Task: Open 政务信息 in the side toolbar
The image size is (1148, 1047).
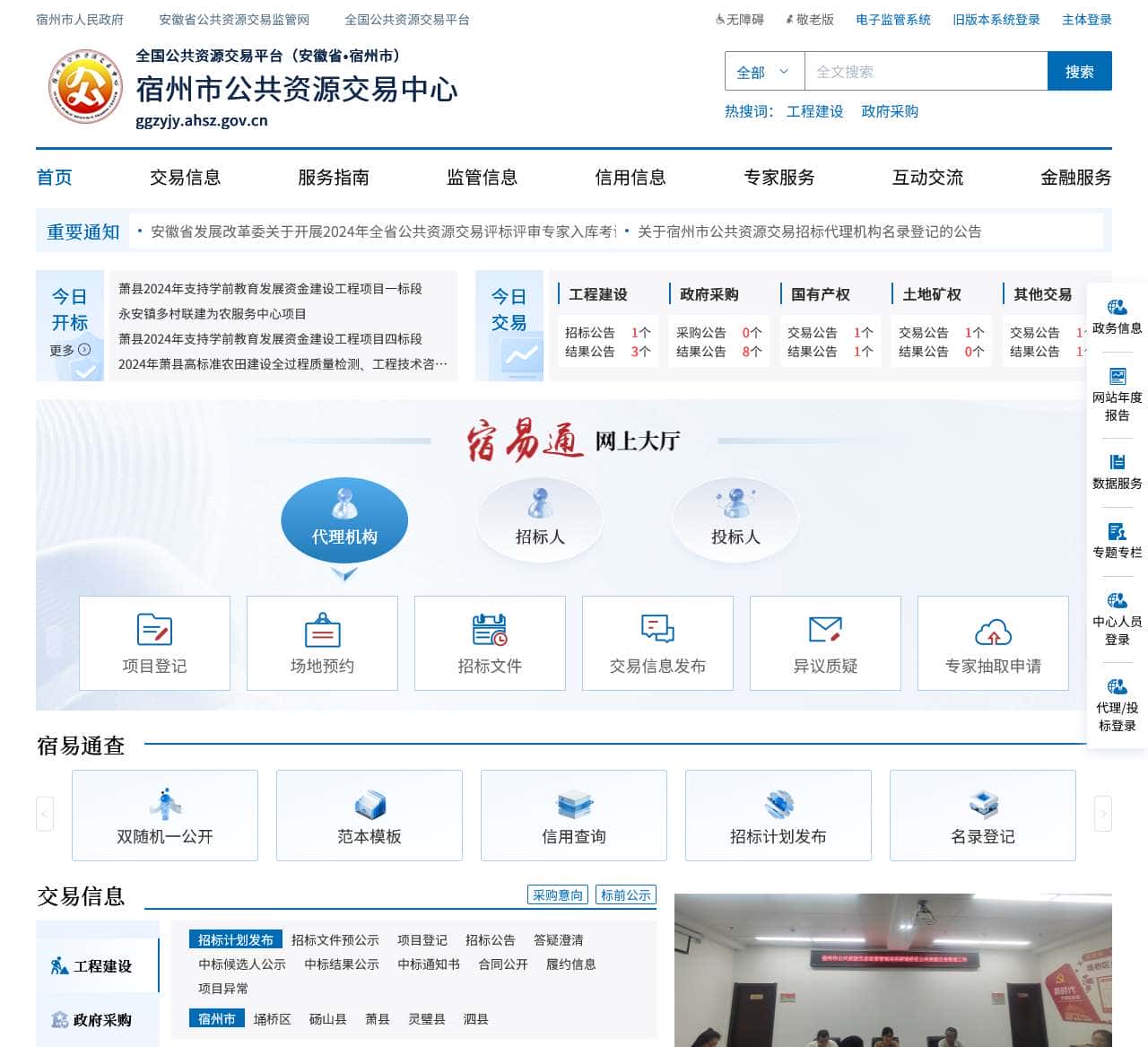Action: click(x=1117, y=317)
